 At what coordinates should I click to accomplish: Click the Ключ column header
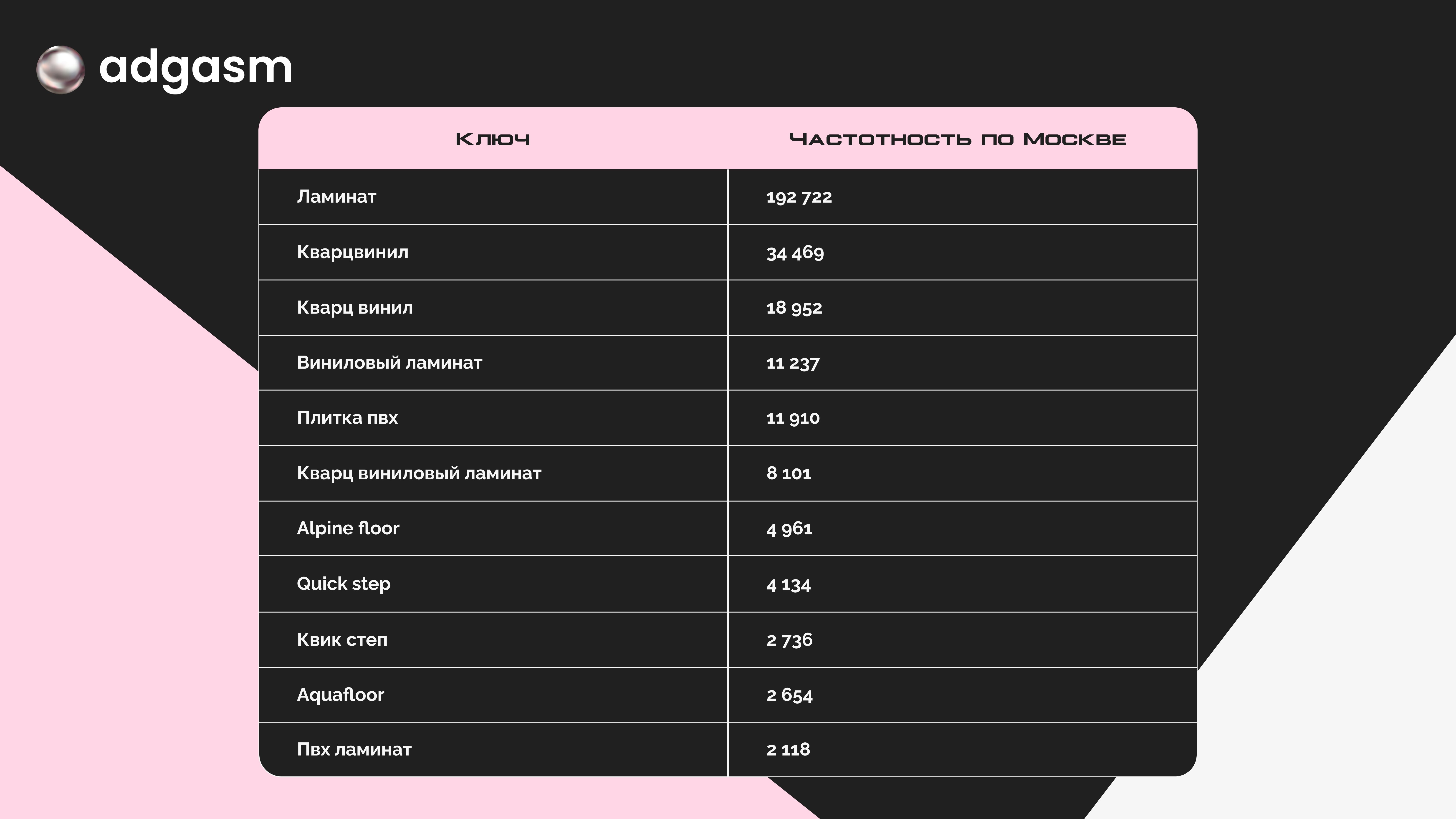click(x=493, y=139)
